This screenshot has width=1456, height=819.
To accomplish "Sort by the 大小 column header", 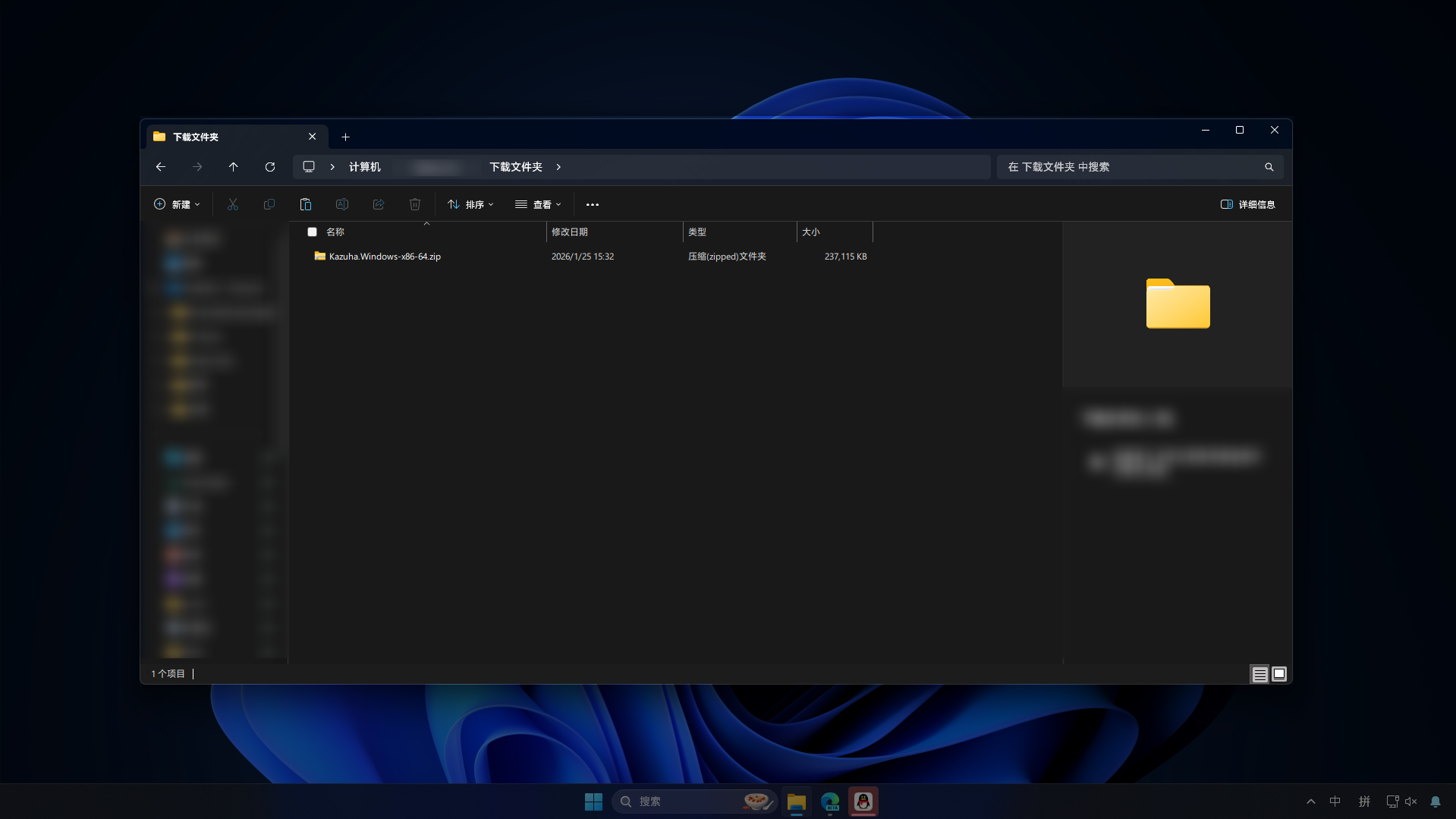I will [x=811, y=232].
